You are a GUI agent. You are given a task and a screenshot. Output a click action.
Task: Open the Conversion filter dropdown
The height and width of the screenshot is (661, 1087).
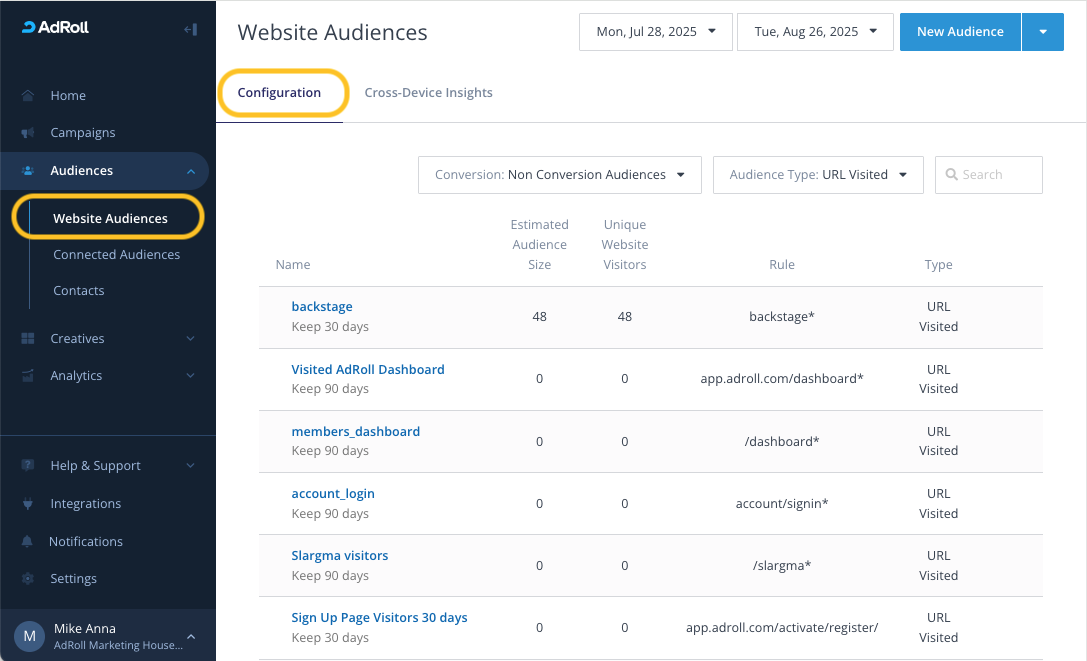point(559,175)
